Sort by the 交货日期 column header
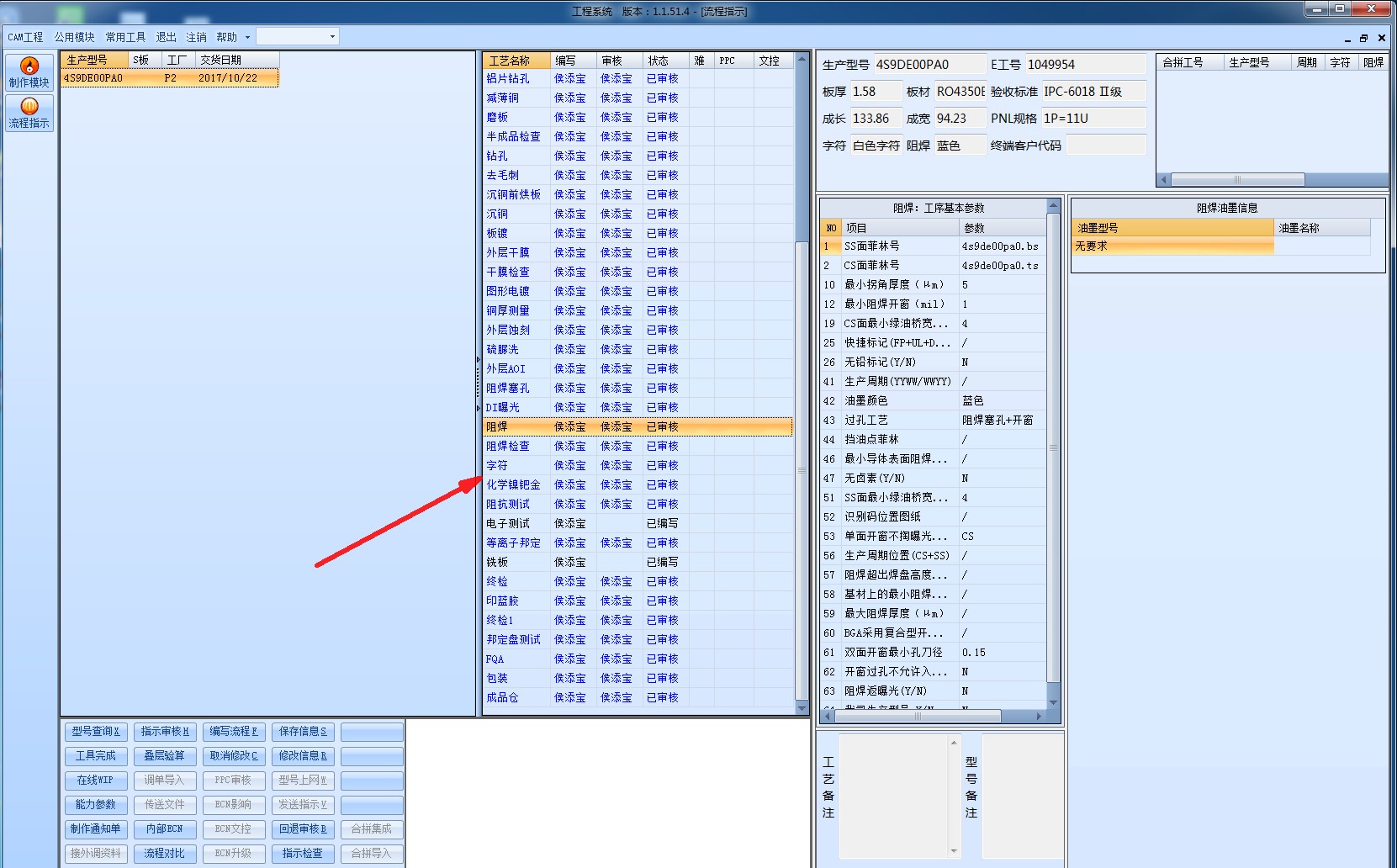The height and width of the screenshot is (868, 1397). [237, 60]
